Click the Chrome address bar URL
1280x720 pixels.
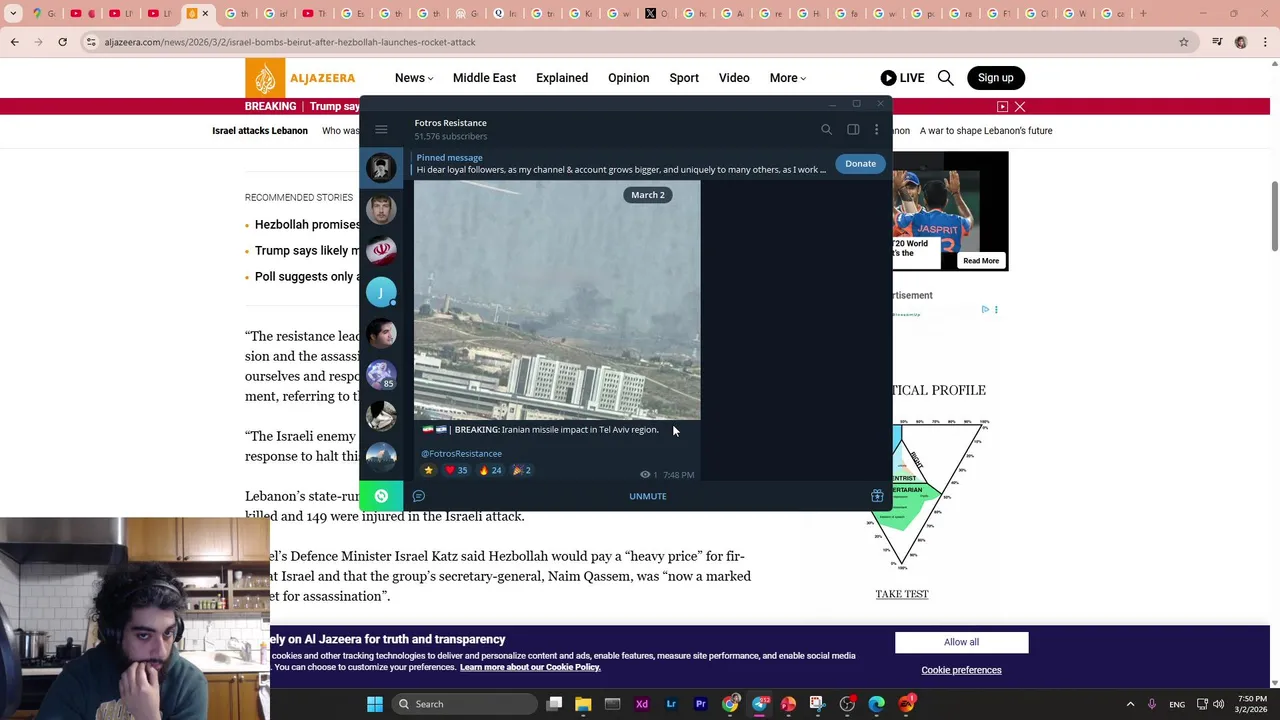pyautogui.click(x=290, y=42)
